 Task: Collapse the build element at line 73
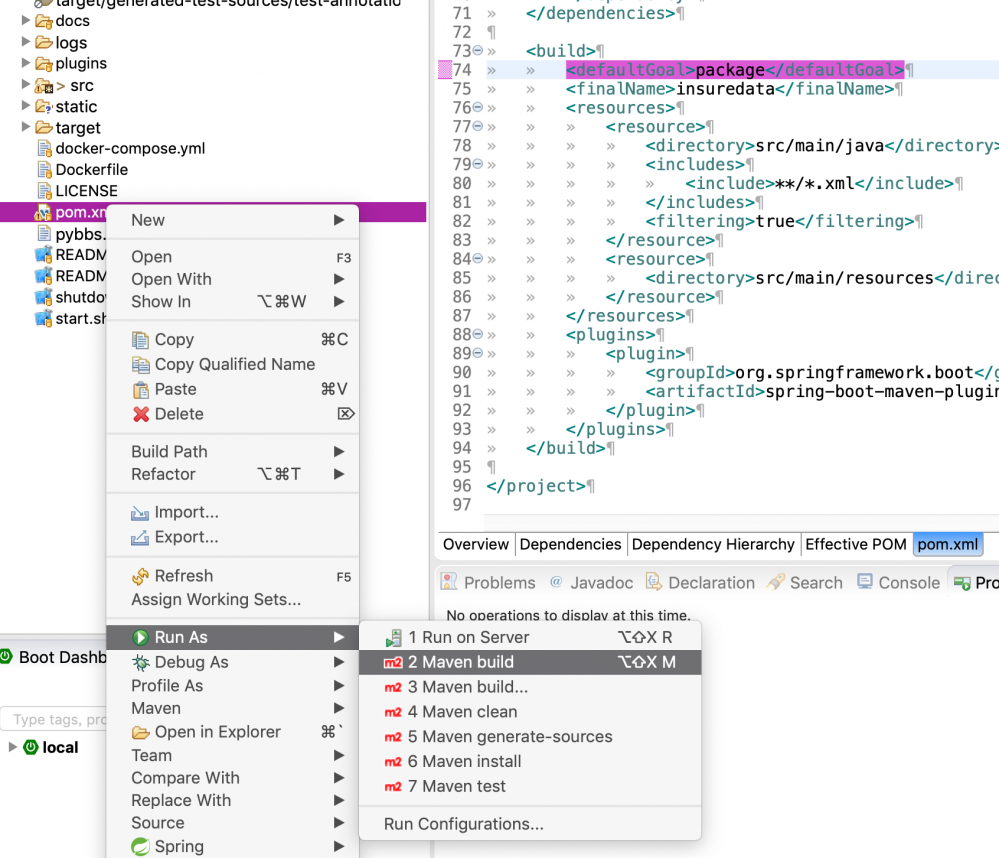point(477,51)
